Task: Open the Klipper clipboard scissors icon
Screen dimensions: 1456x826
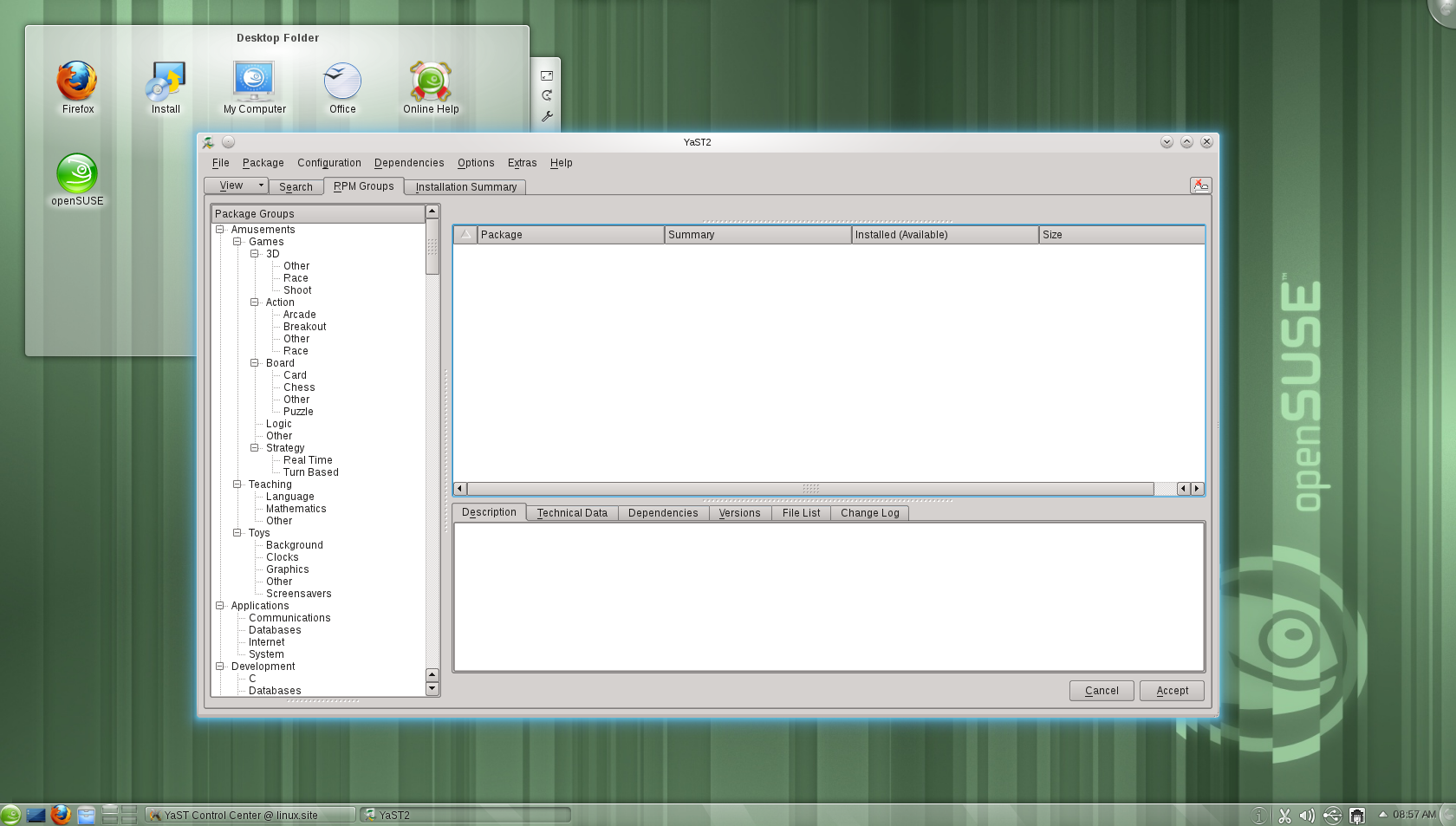Action: point(1284,815)
